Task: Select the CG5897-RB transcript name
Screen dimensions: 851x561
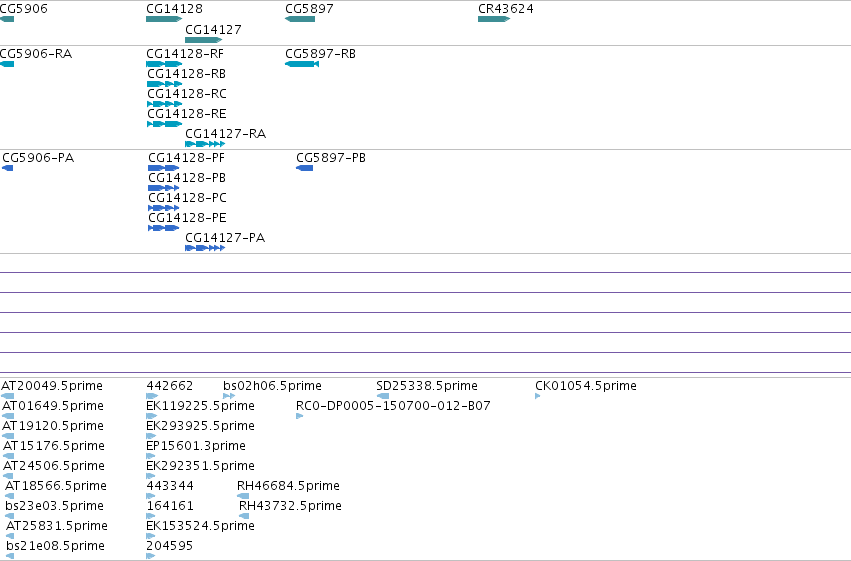Action: point(320,54)
